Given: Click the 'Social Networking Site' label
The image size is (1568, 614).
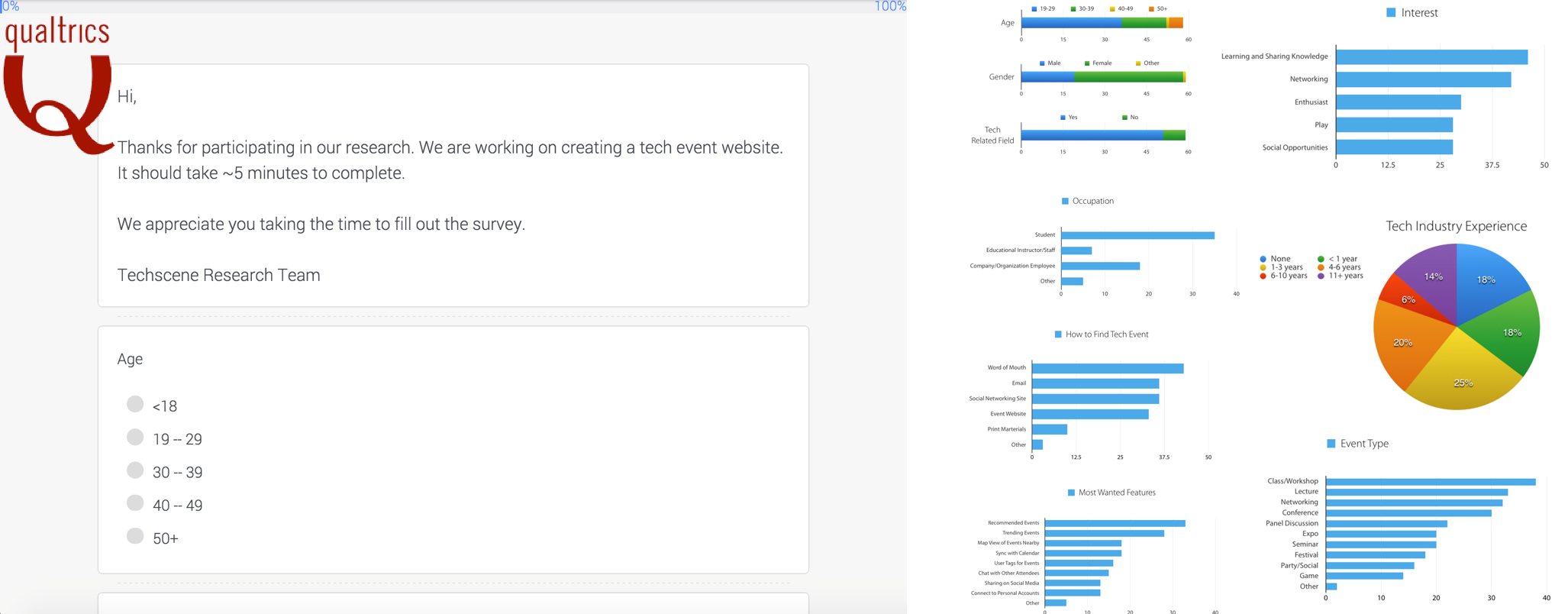Looking at the screenshot, I should point(998,399).
